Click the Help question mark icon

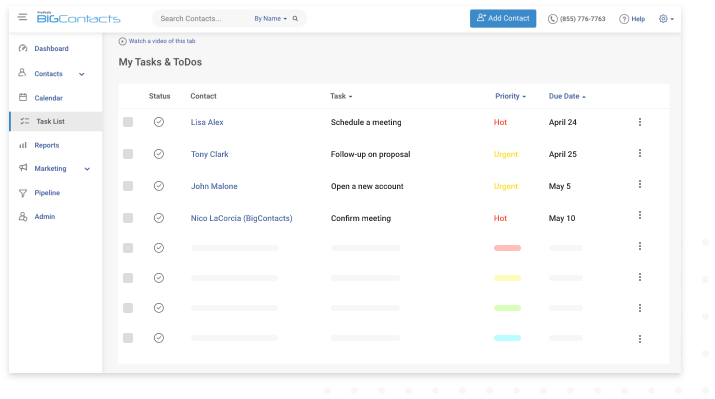[624, 19]
